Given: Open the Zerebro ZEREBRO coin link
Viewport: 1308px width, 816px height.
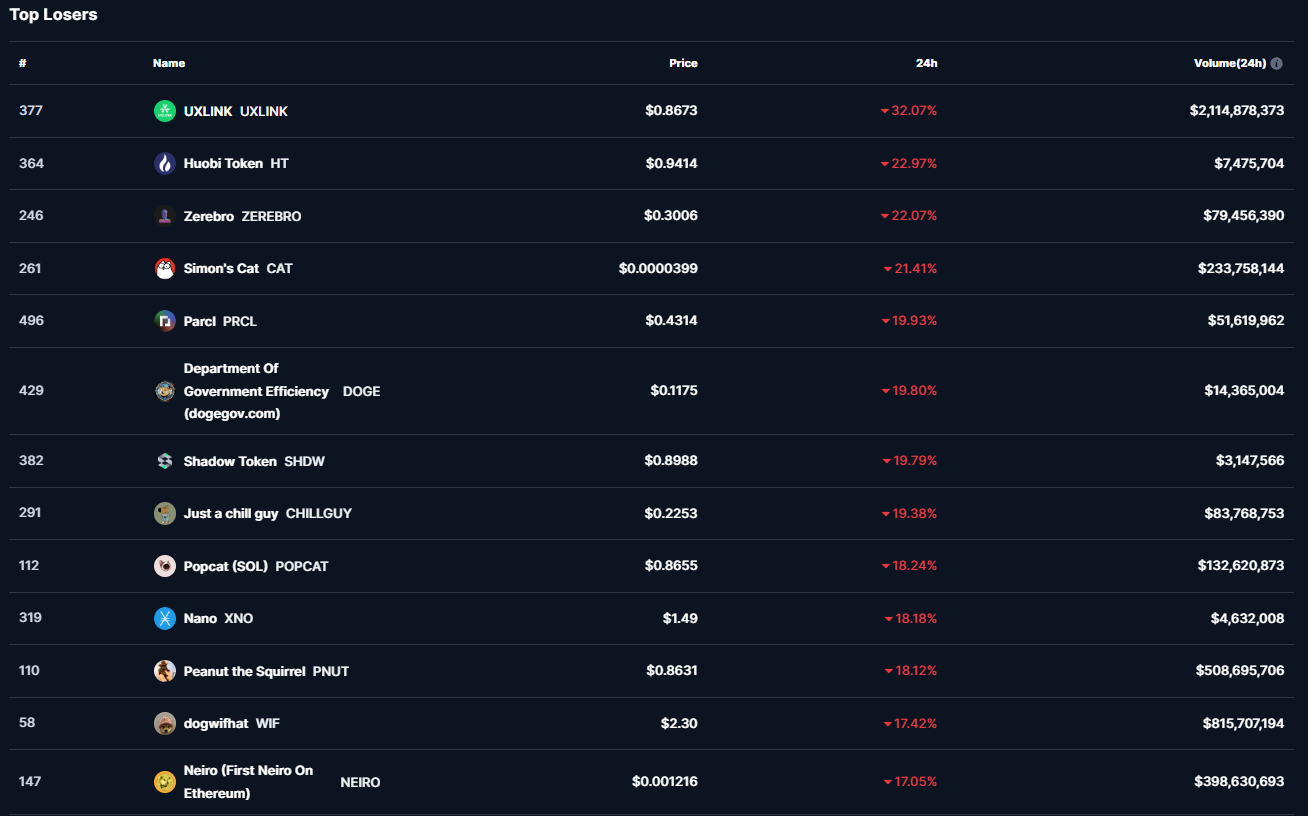Looking at the screenshot, I should click(x=209, y=216).
